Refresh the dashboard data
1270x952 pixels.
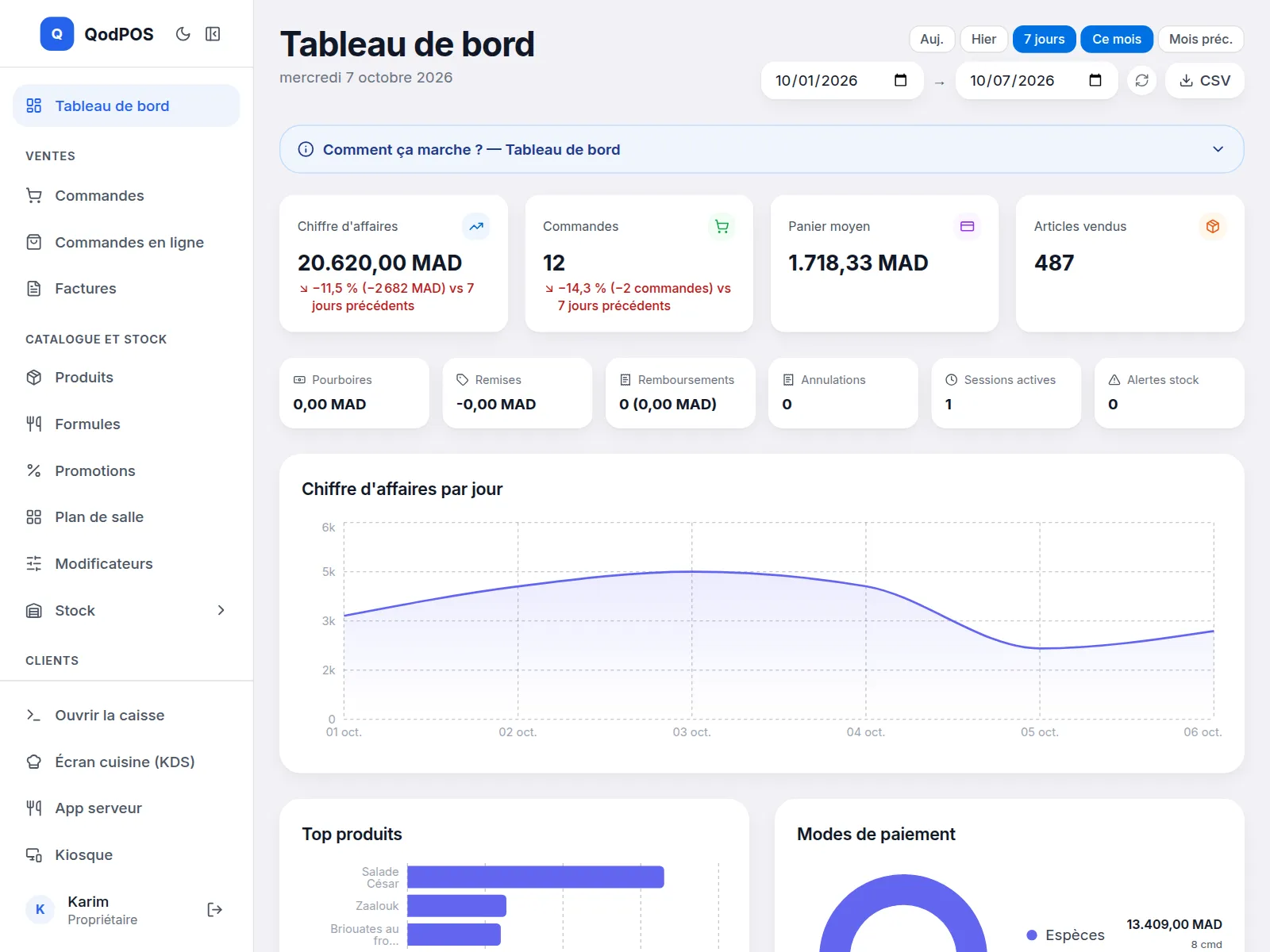click(1141, 80)
